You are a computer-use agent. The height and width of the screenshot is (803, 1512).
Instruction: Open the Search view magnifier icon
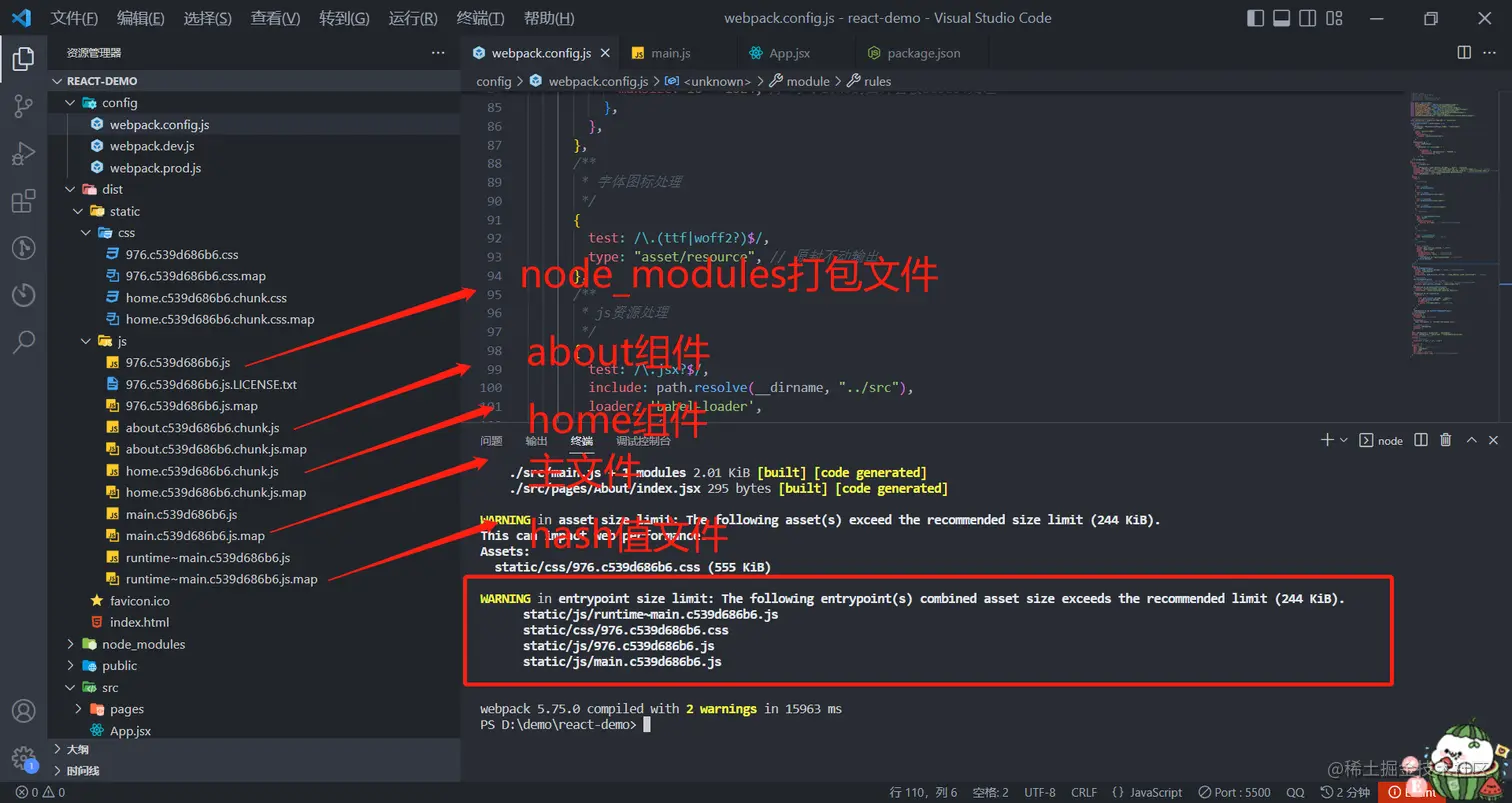point(23,343)
